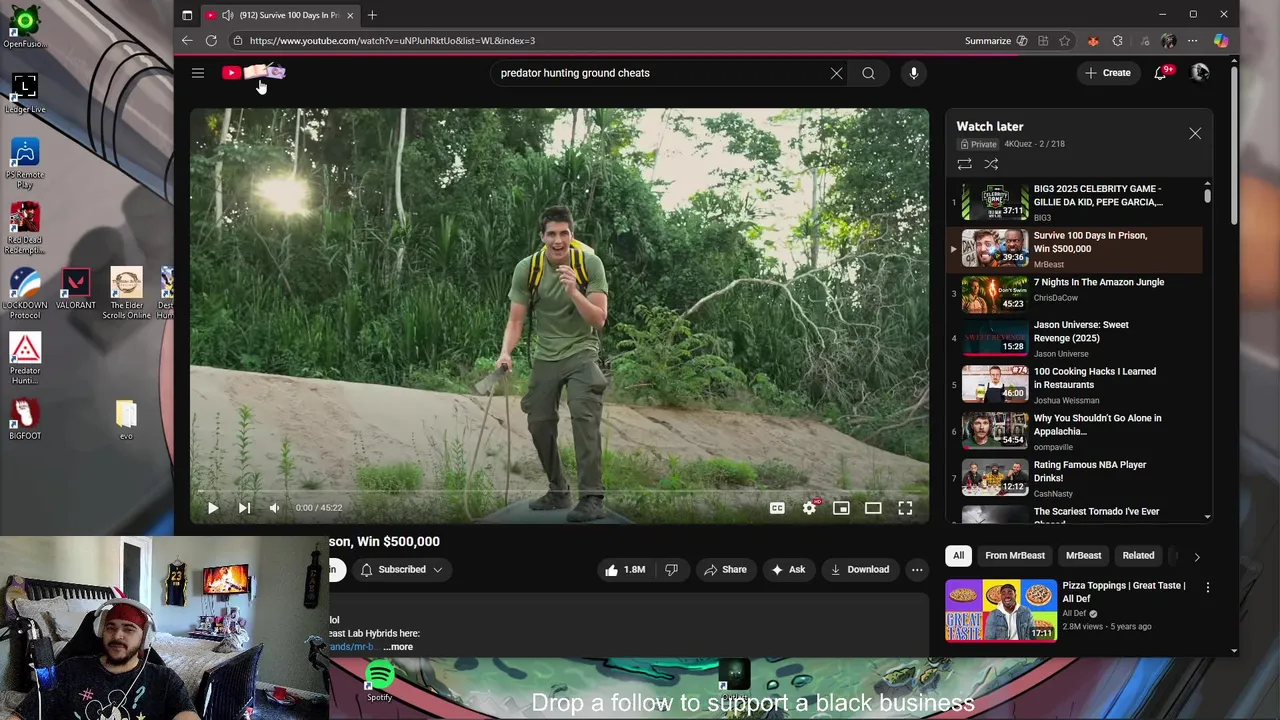1280x720 pixels.
Task: Reload the page
Action: [211, 41]
